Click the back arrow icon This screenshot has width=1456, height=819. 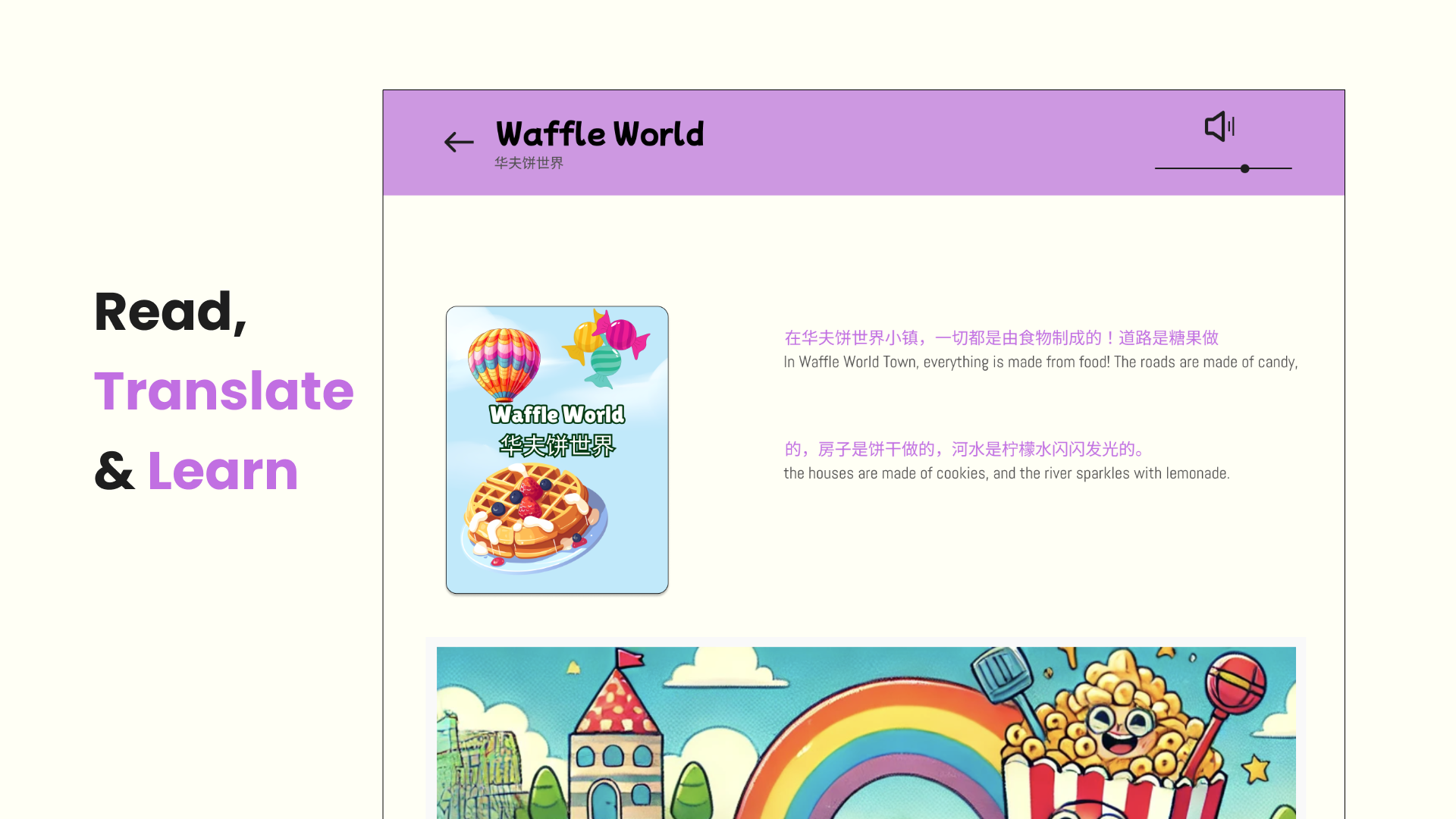click(x=459, y=142)
